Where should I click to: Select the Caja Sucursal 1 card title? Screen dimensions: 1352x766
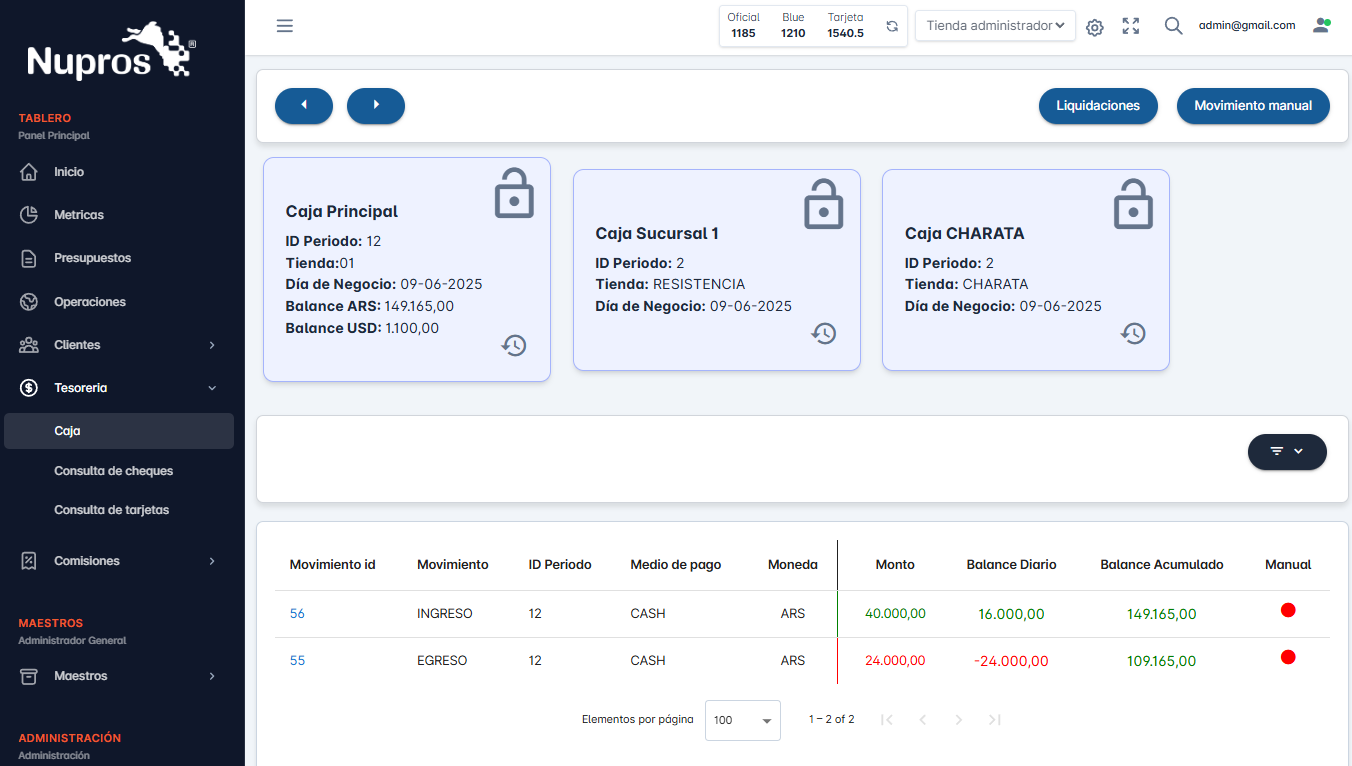click(x=657, y=234)
